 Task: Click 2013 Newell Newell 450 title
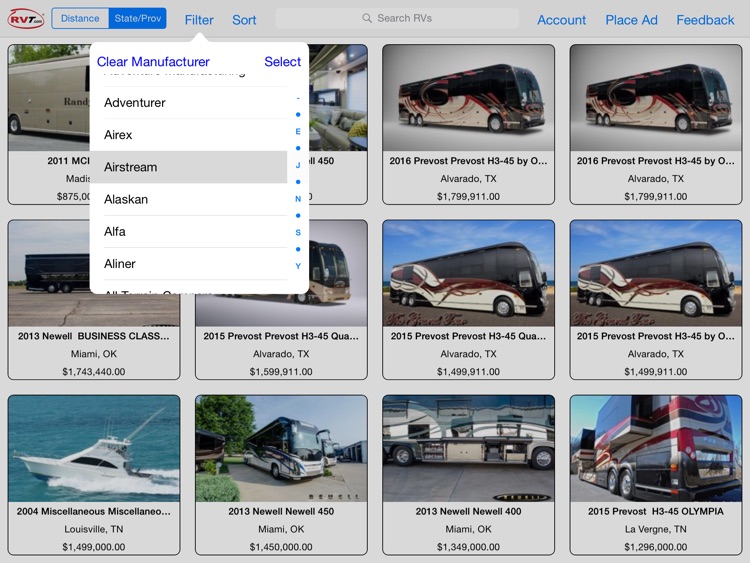point(281,511)
